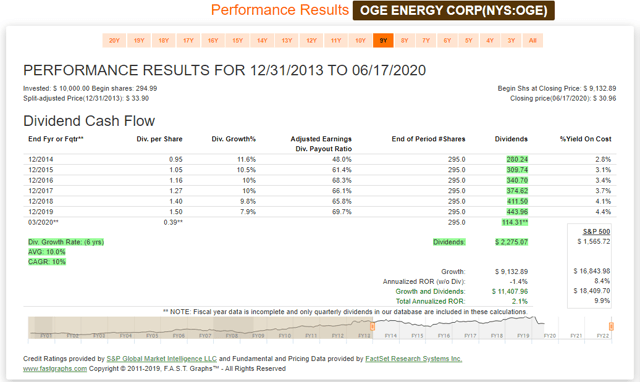Click the 280.24 dividend value for 12/2014
The width and height of the screenshot is (640, 382).
[517, 160]
